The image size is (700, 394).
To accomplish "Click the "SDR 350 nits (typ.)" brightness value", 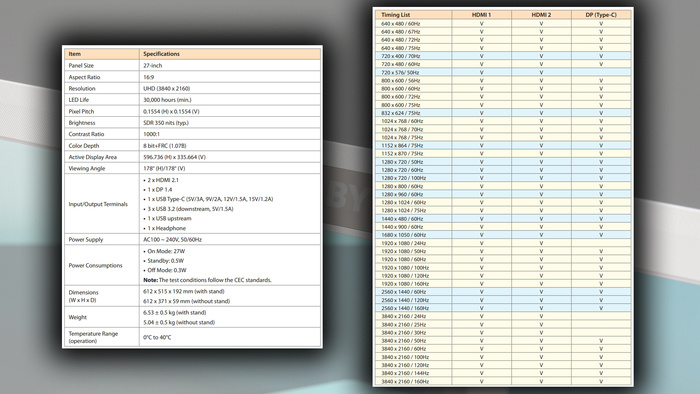I will (x=166, y=123).
